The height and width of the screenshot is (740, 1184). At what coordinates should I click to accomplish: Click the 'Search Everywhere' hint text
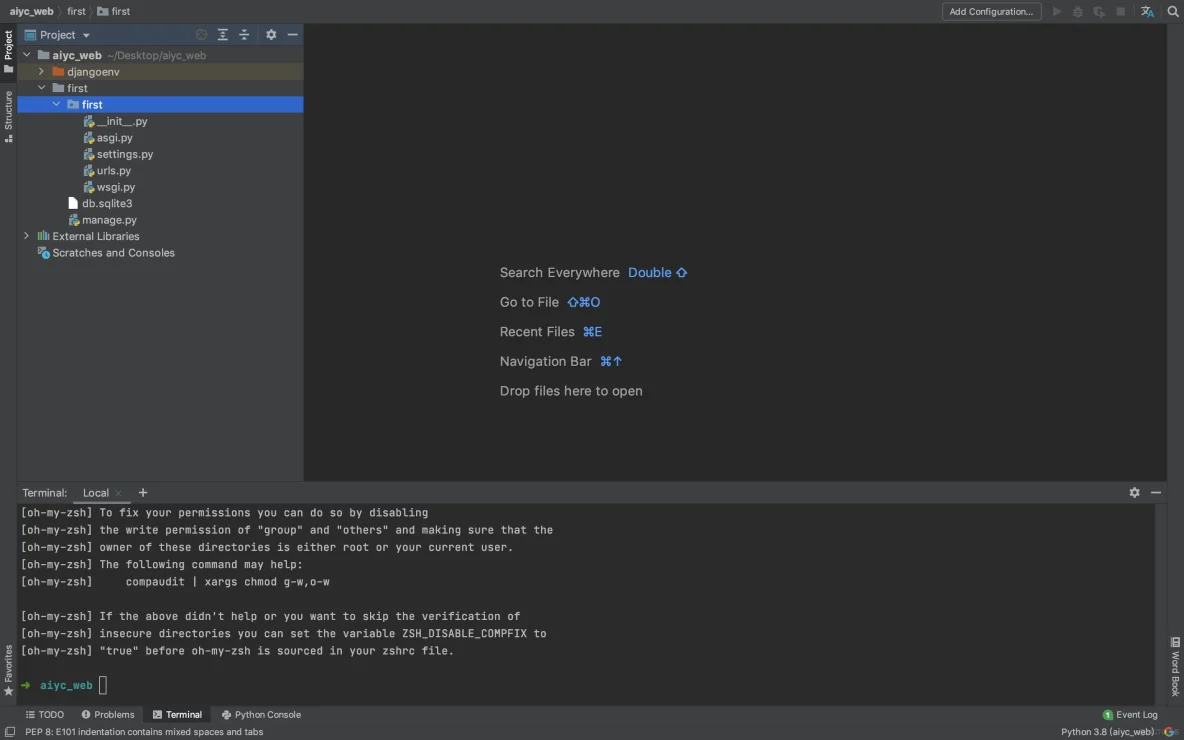pos(560,273)
